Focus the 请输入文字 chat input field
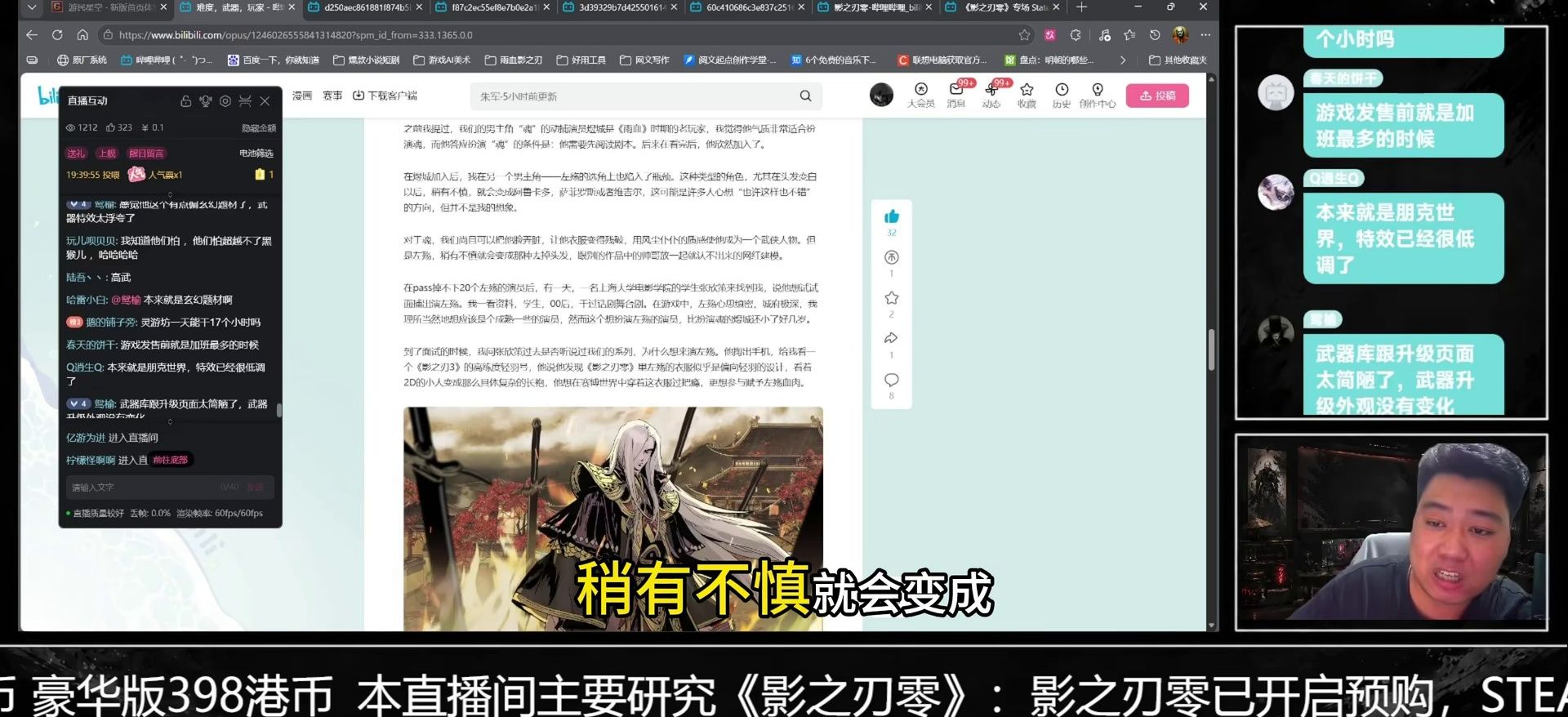1568x717 pixels. click(170, 488)
